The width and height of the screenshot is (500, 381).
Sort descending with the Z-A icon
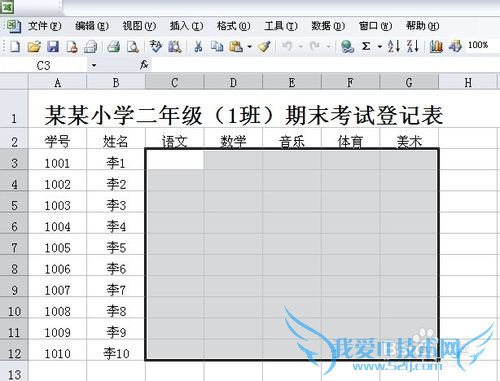pos(413,46)
